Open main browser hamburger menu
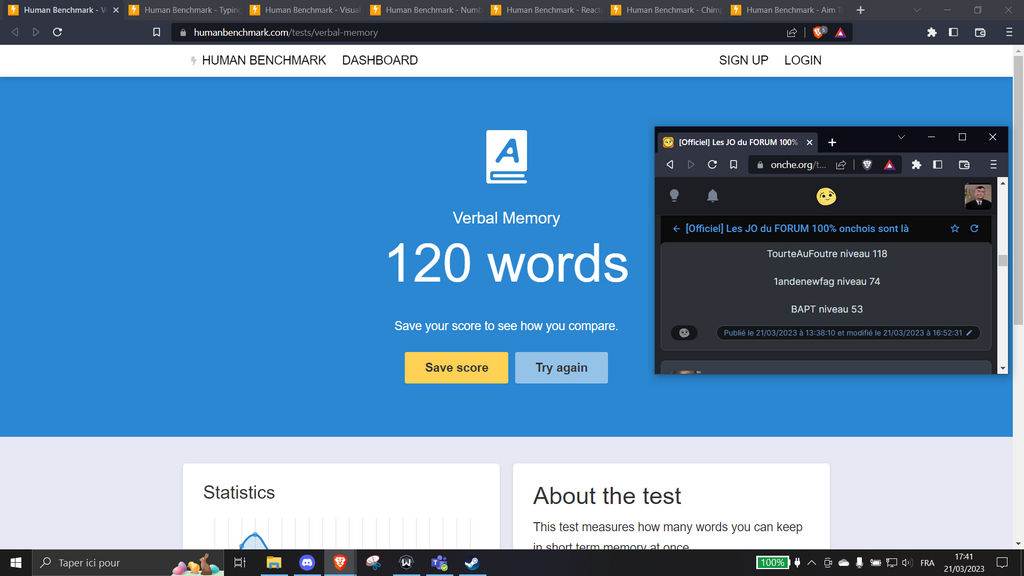The width and height of the screenshot is (1024, 576). 1009,32
